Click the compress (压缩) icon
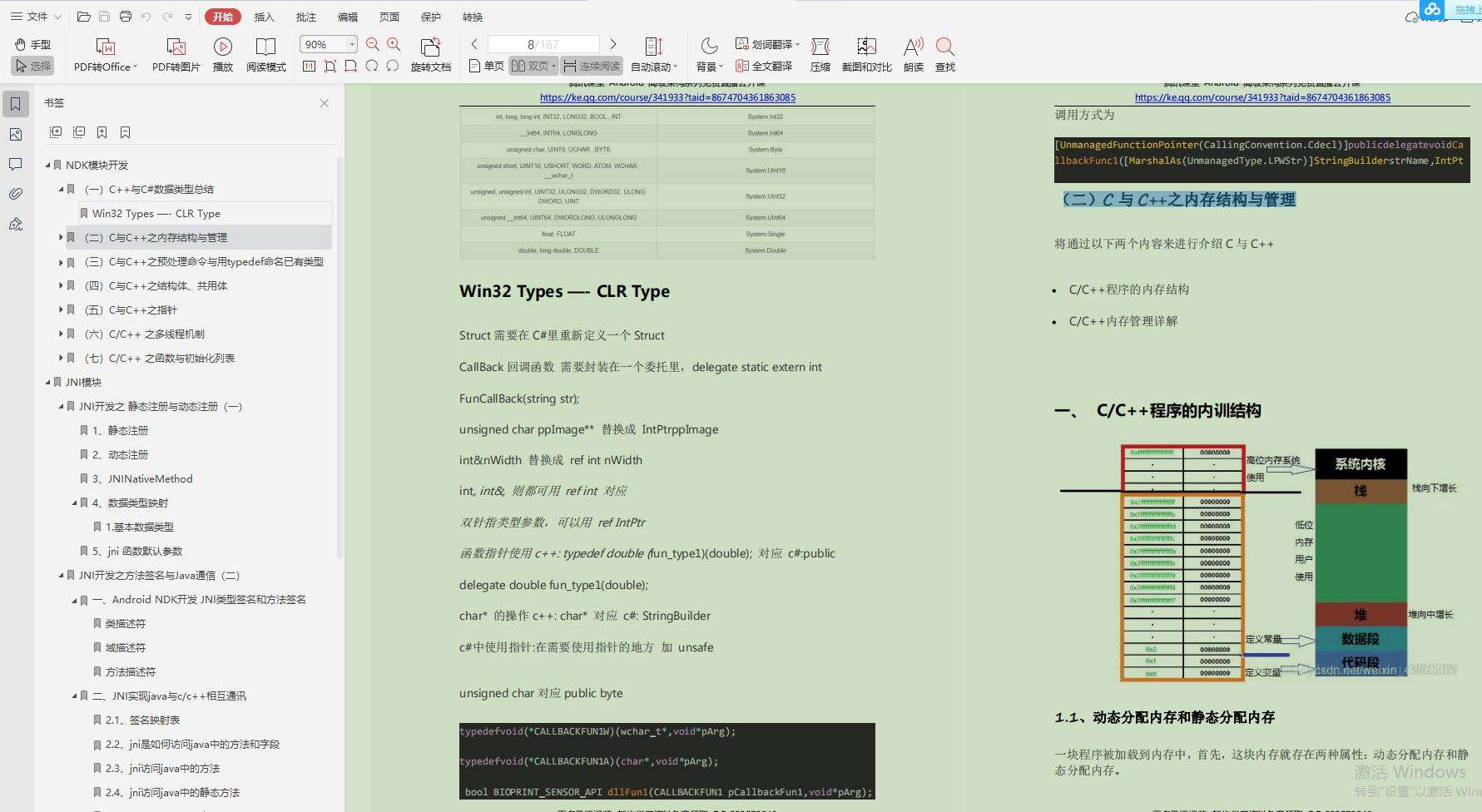 click(x=820, y=56)
